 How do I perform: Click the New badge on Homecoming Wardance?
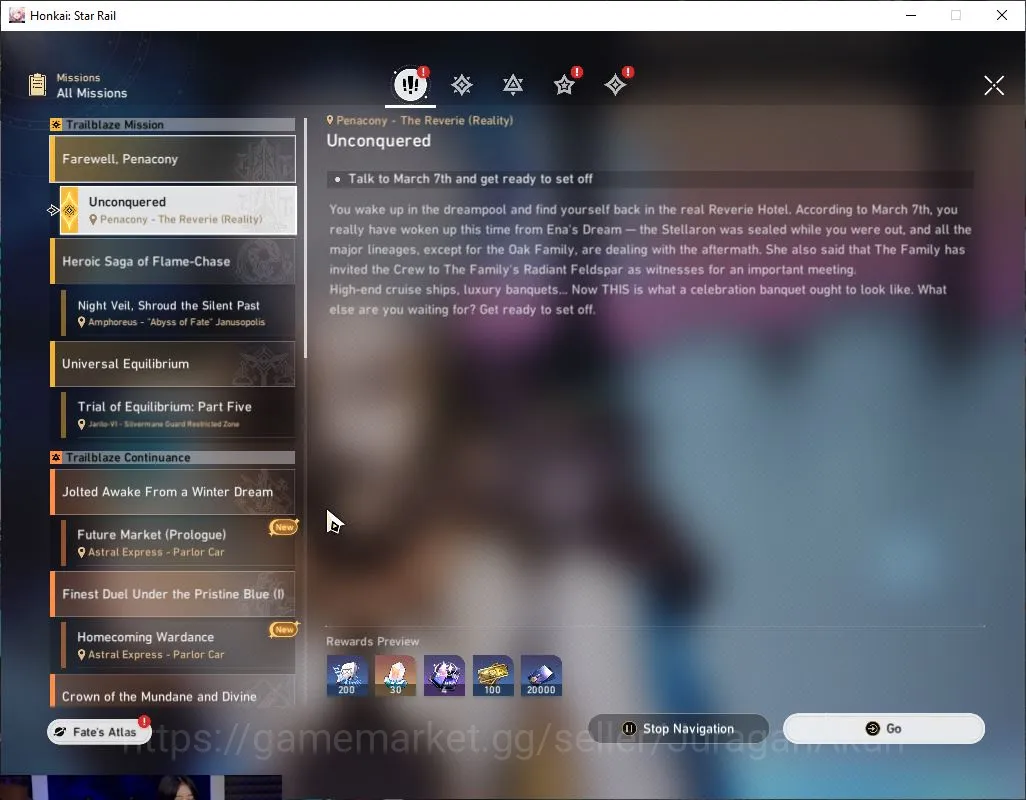point(284,629)
